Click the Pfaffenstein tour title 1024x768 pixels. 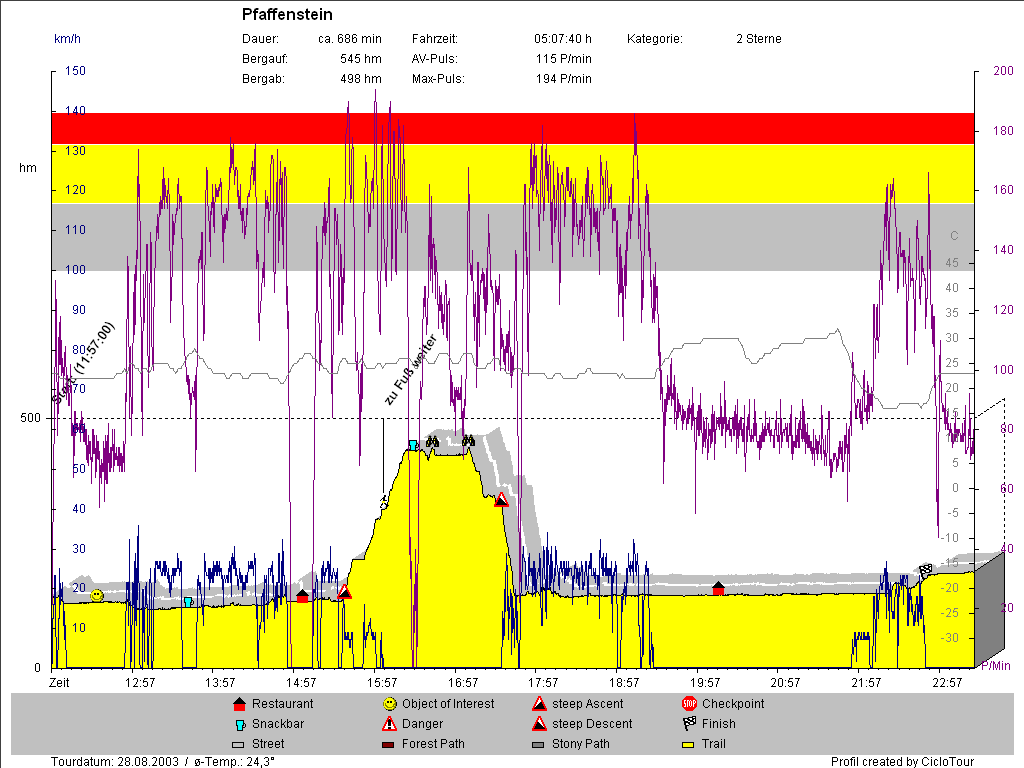click(287, 15)
